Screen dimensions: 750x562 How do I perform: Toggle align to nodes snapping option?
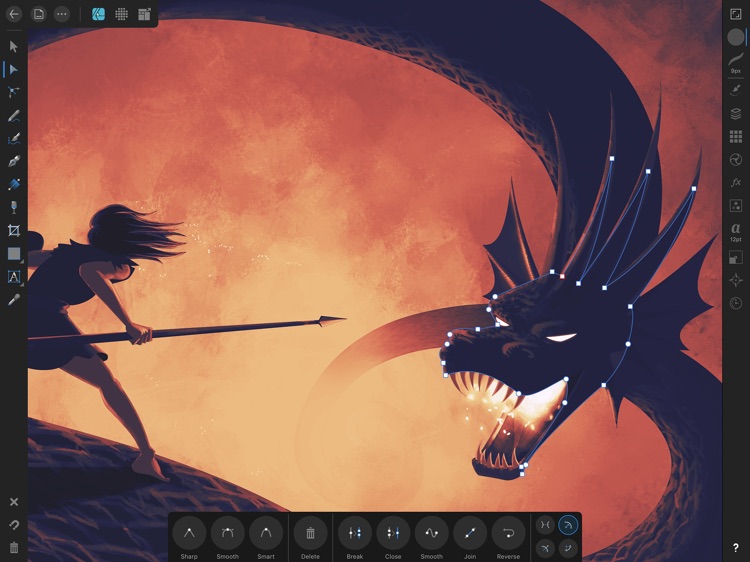click(x=545, y=525)
